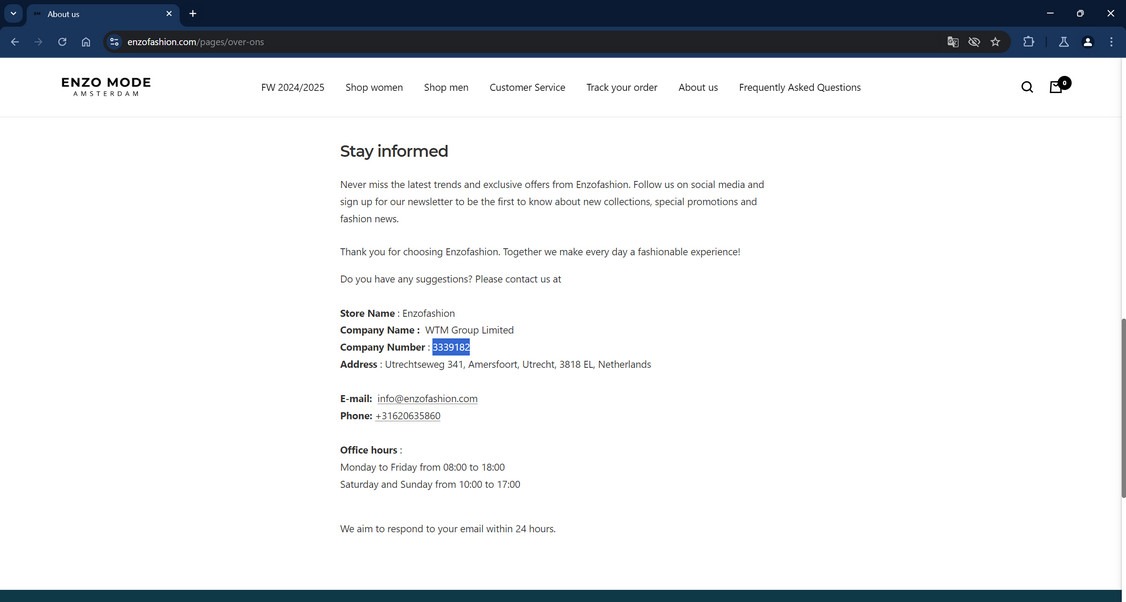The height and width of the screenshot is (602, 1126).
Task: Click the highlighted company number 3339182
Action: (450, 347)
